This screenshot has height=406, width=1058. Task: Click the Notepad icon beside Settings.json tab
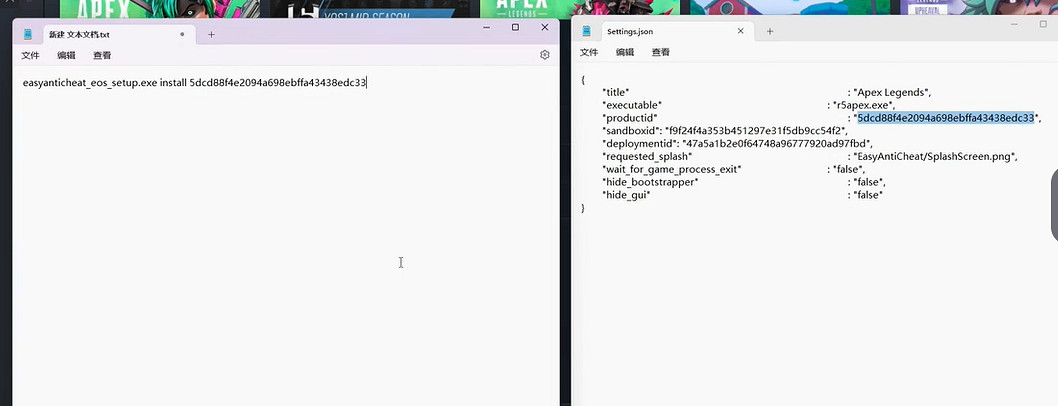pyautogui.click(x=586, y=31)
